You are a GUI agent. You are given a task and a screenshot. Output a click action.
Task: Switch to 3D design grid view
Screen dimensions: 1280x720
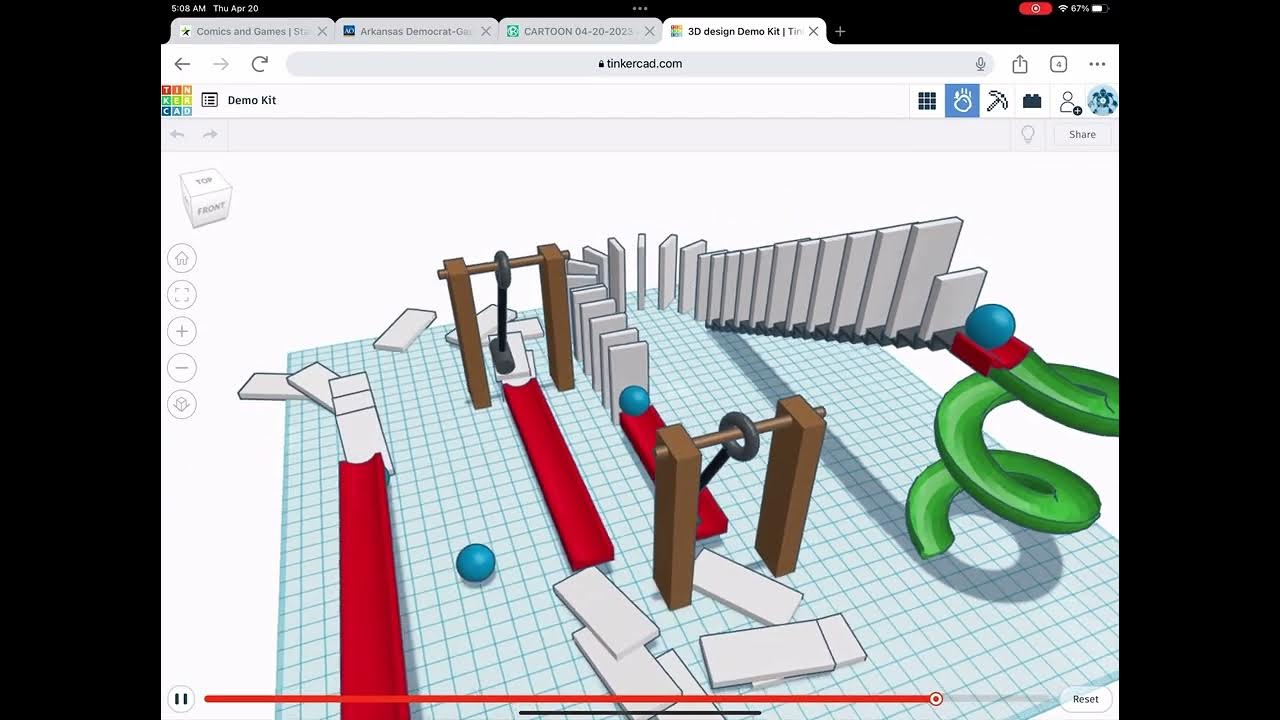click(x=927, y=101)
